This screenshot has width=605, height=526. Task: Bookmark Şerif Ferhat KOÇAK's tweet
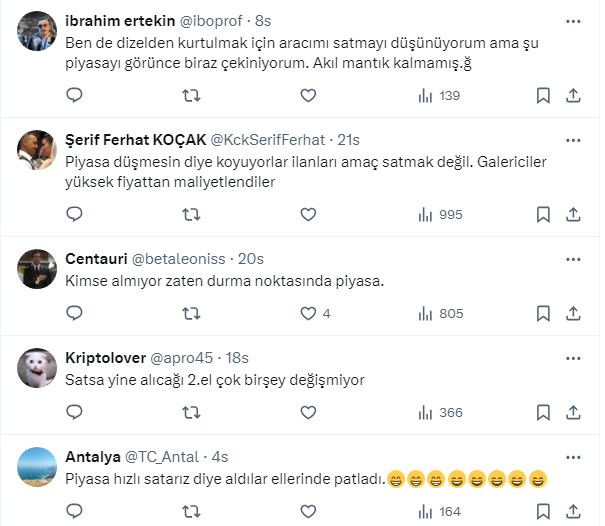tap(543, 214)
